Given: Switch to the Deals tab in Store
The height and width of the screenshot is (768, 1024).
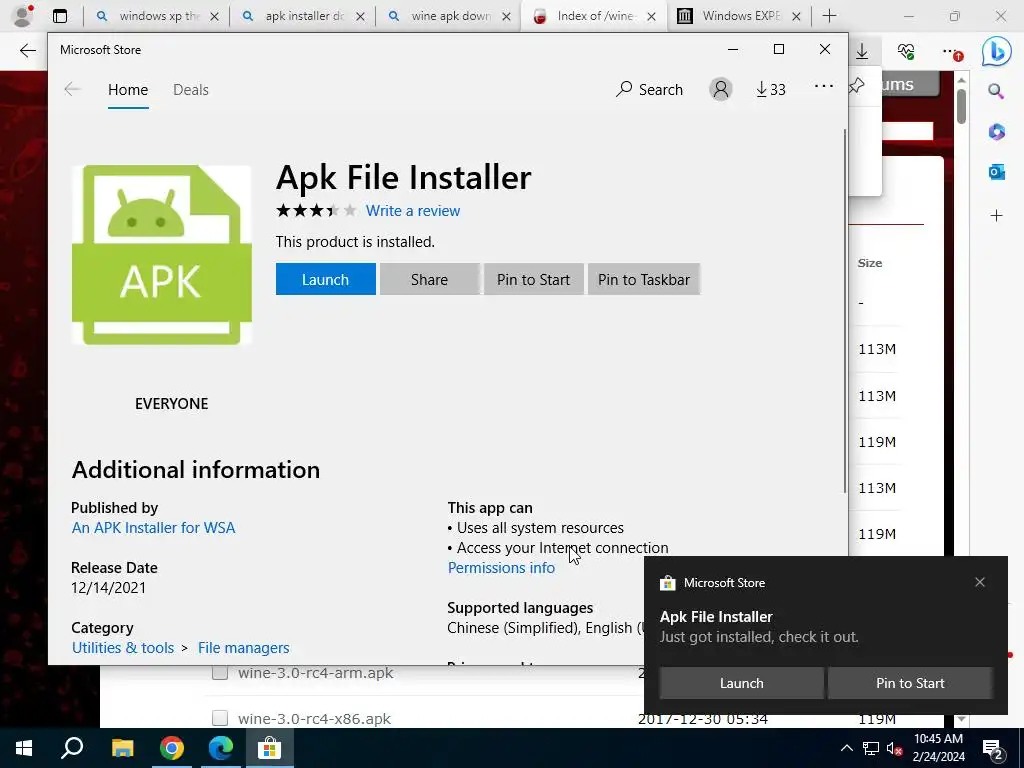Looking at the screenshot, I should (x=191, y=89).
